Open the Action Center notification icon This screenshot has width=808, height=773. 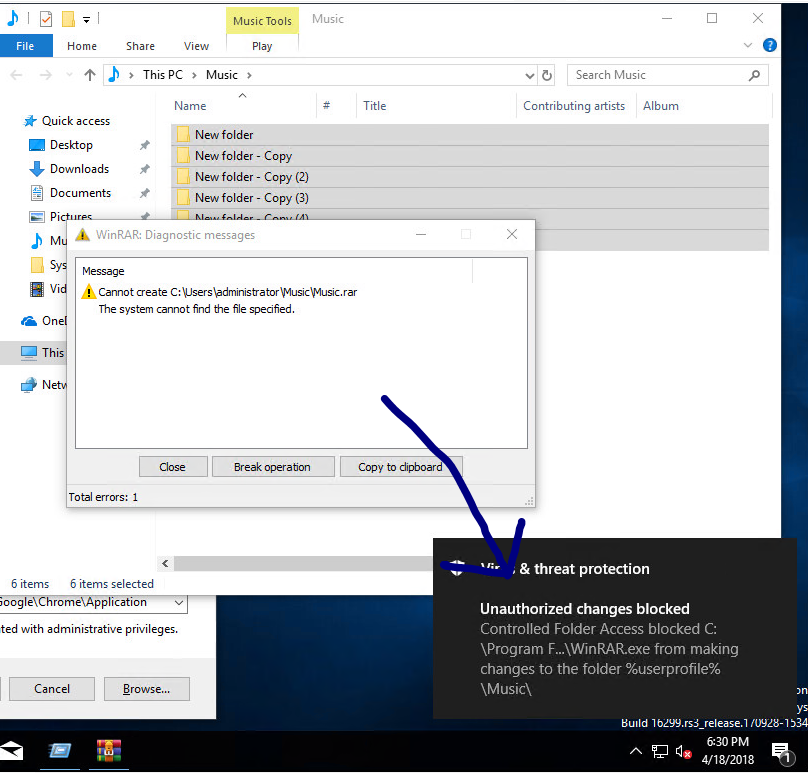pos(781,752)
